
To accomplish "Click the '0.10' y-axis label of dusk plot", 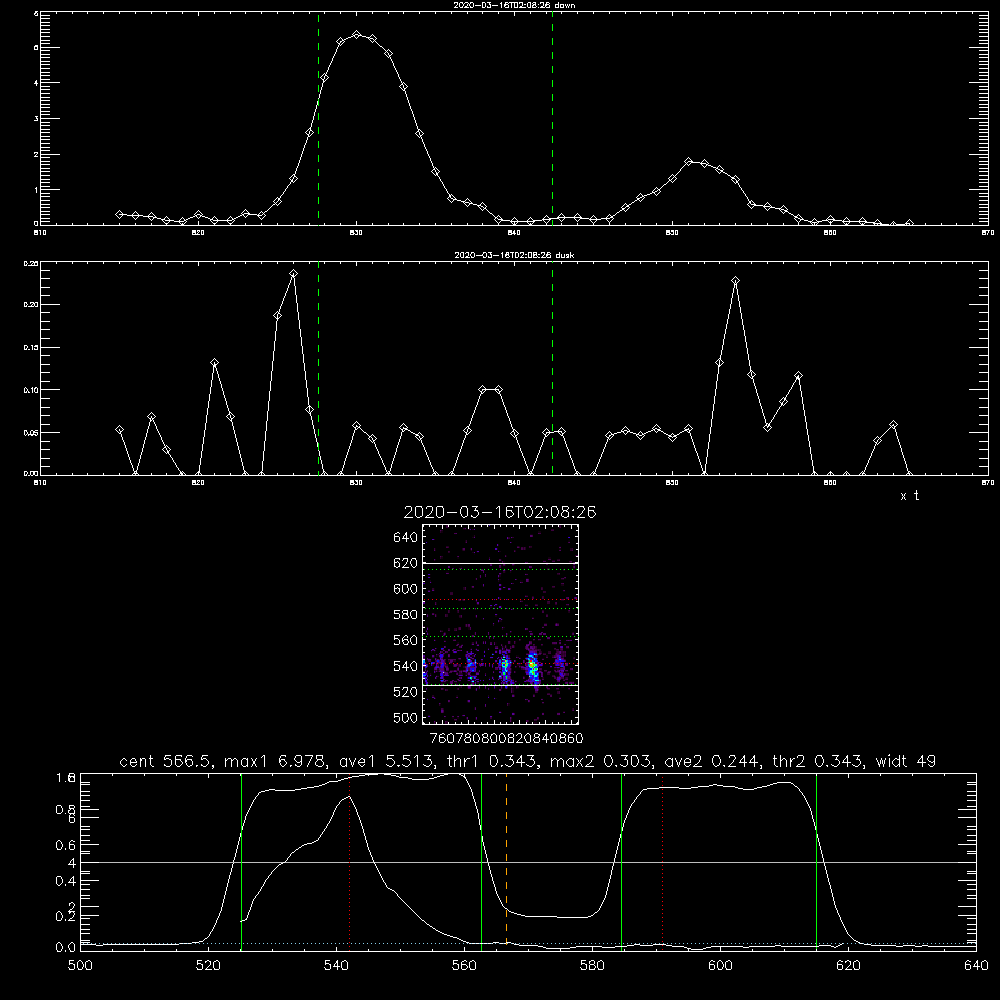I will 31,390.
